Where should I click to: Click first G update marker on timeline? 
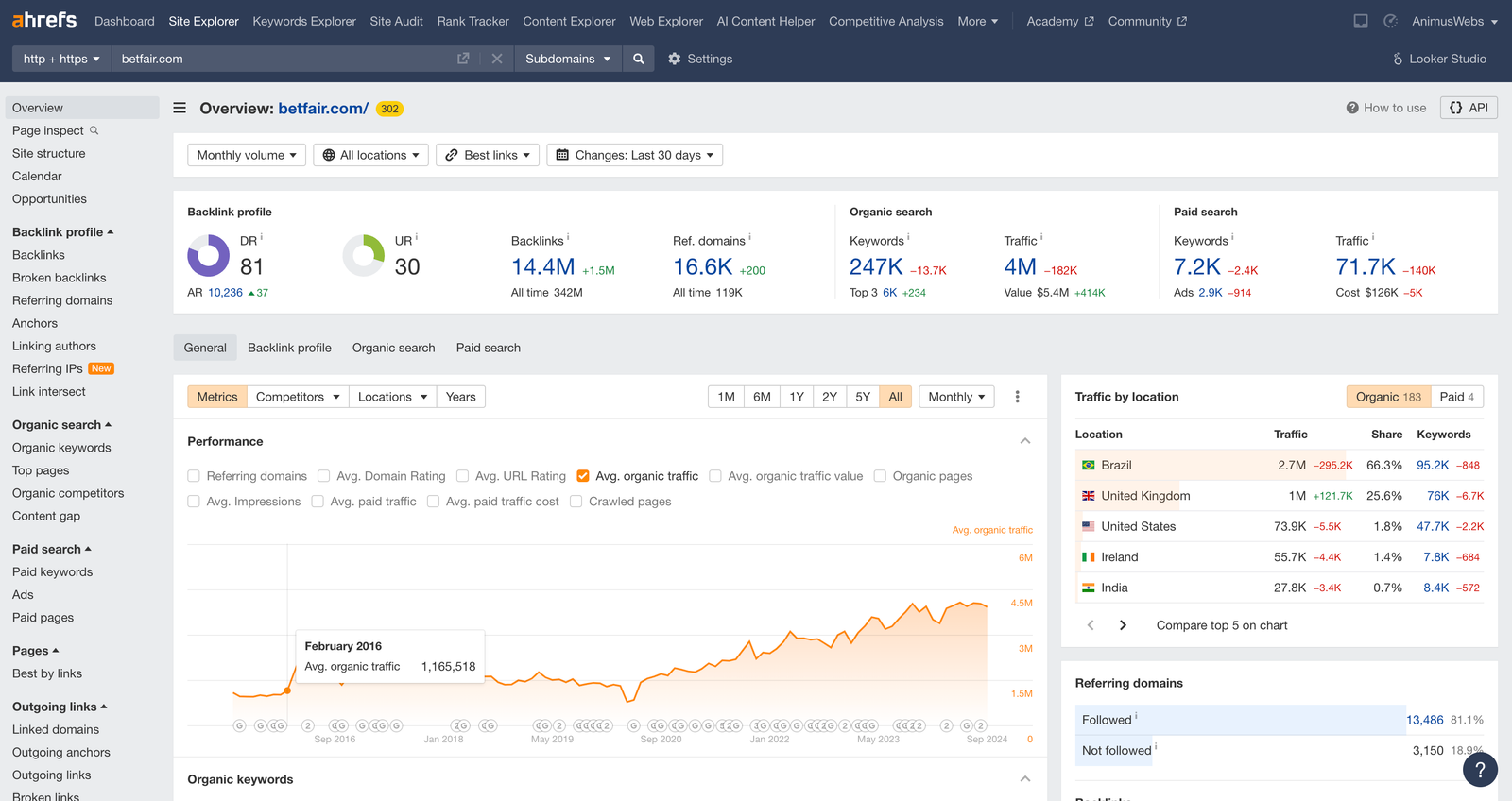pyautogui.click(x=240, y=725)
